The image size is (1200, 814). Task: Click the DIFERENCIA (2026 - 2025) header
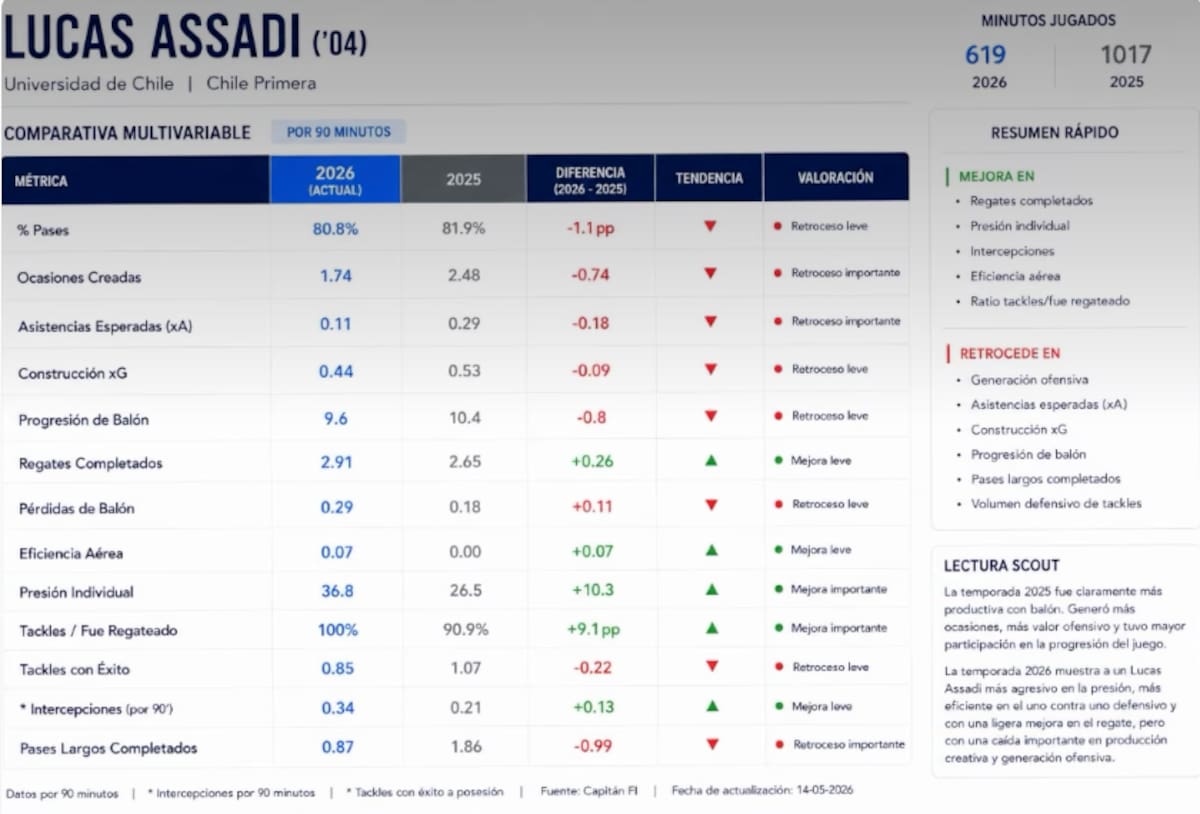pyautogui.click(x=590, y=179)
